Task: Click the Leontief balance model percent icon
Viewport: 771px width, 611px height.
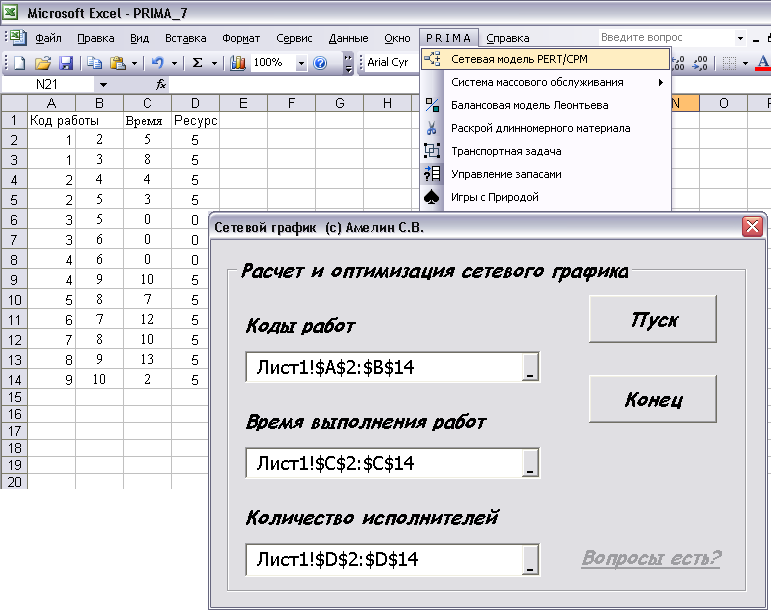Action: coord(432,105)
